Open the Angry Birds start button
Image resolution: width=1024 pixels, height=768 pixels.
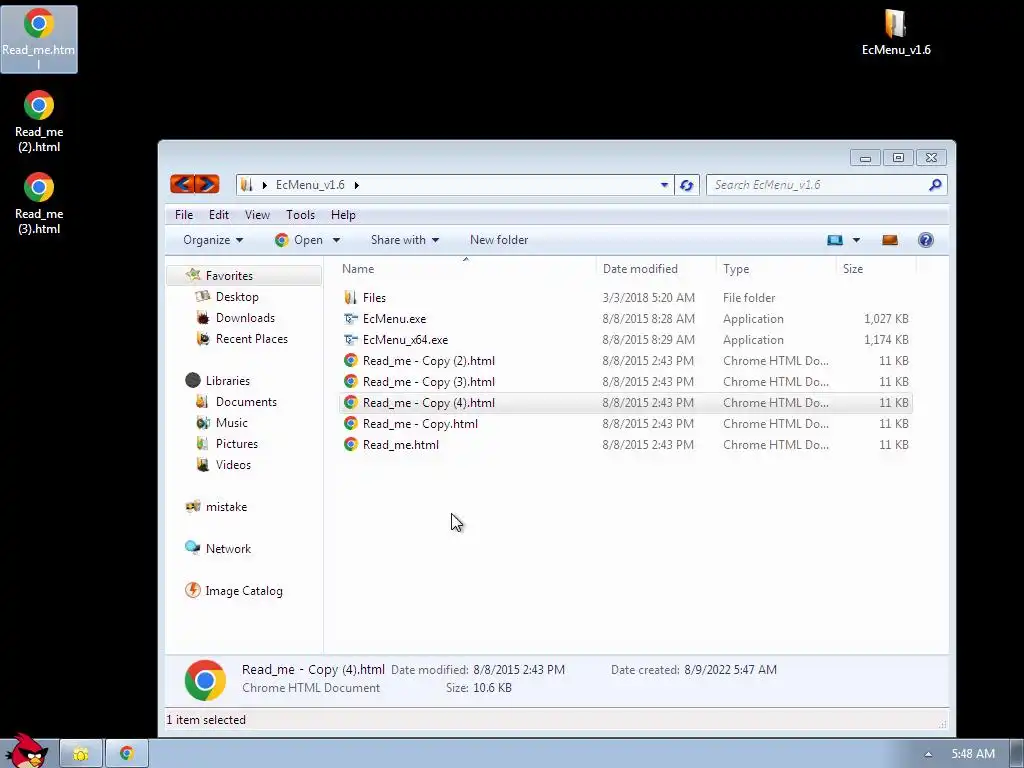coord(26,751)
